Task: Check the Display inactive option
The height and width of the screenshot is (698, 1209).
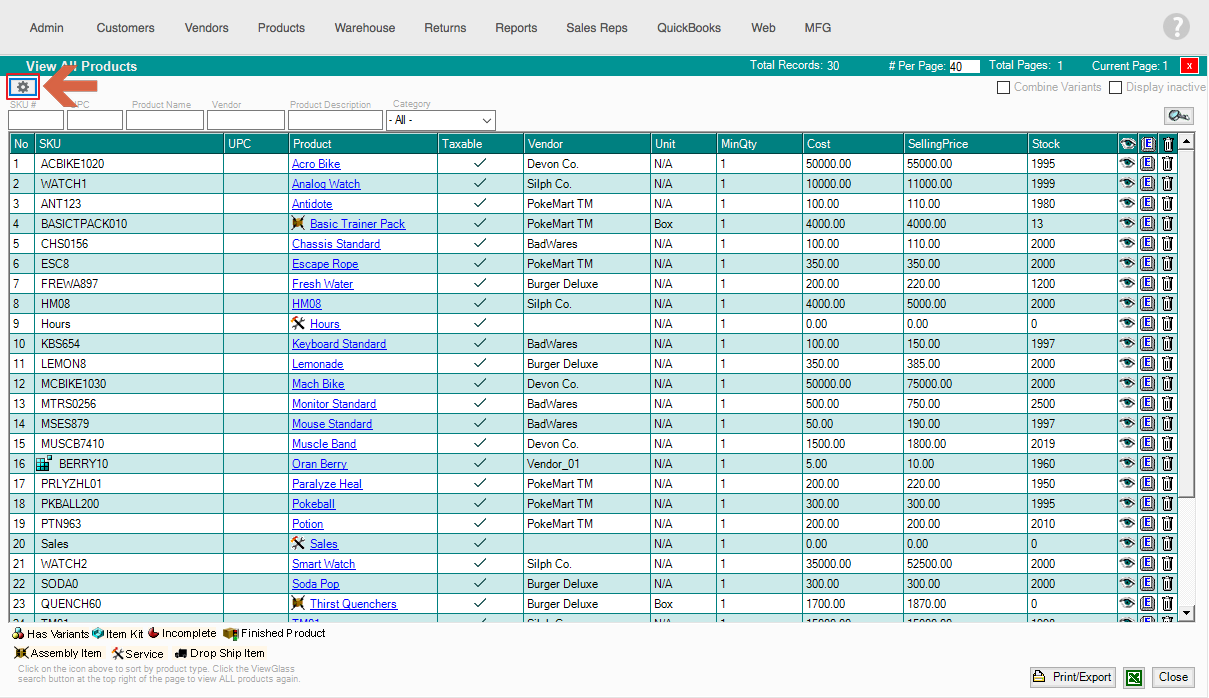Action: 1115,87
